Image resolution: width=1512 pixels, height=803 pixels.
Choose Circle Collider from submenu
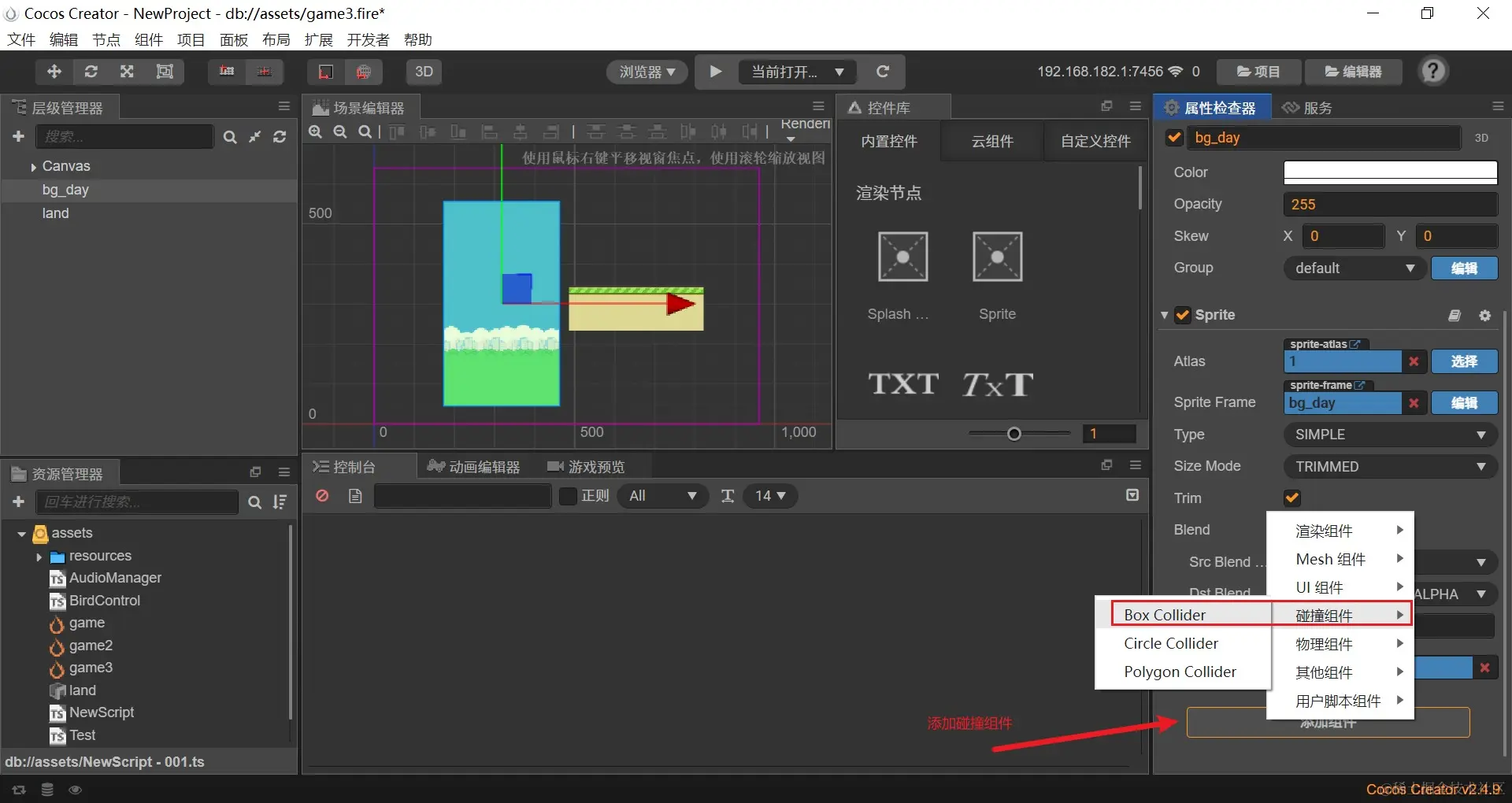(1184, 643)
